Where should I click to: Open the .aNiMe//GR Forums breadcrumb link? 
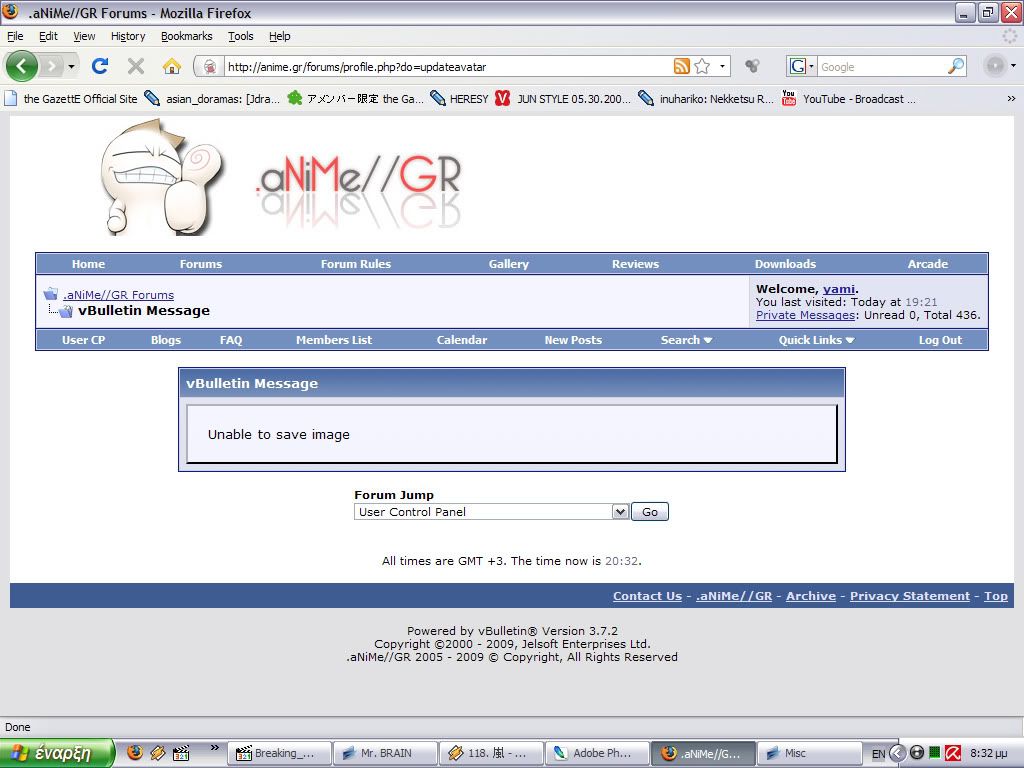pos(118,295)
